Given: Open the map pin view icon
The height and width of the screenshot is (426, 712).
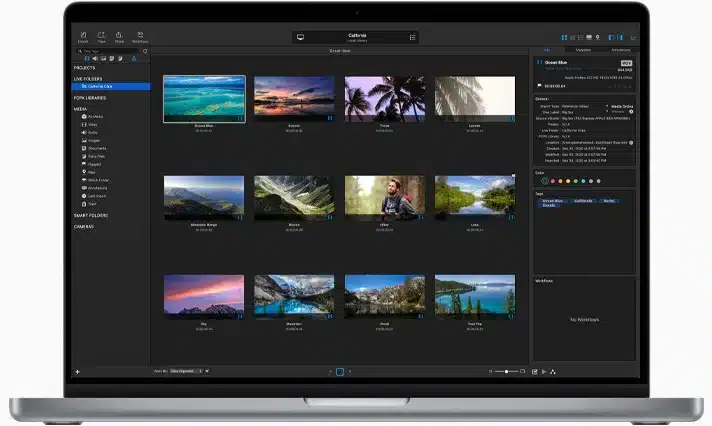Looking at the screenshot, I should click(598, 37).
